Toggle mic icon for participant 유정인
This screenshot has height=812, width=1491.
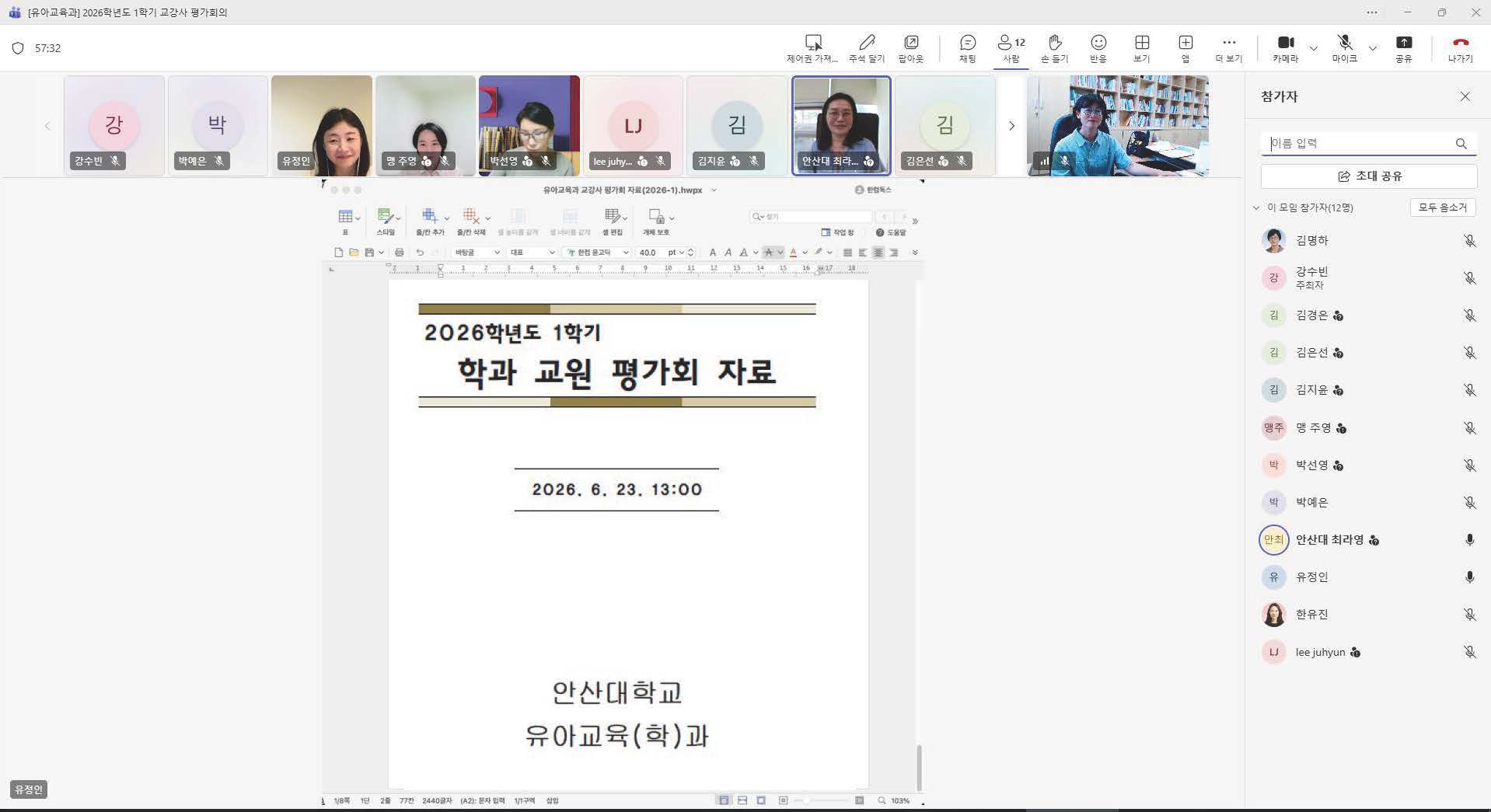click(x=1469, y=577)
